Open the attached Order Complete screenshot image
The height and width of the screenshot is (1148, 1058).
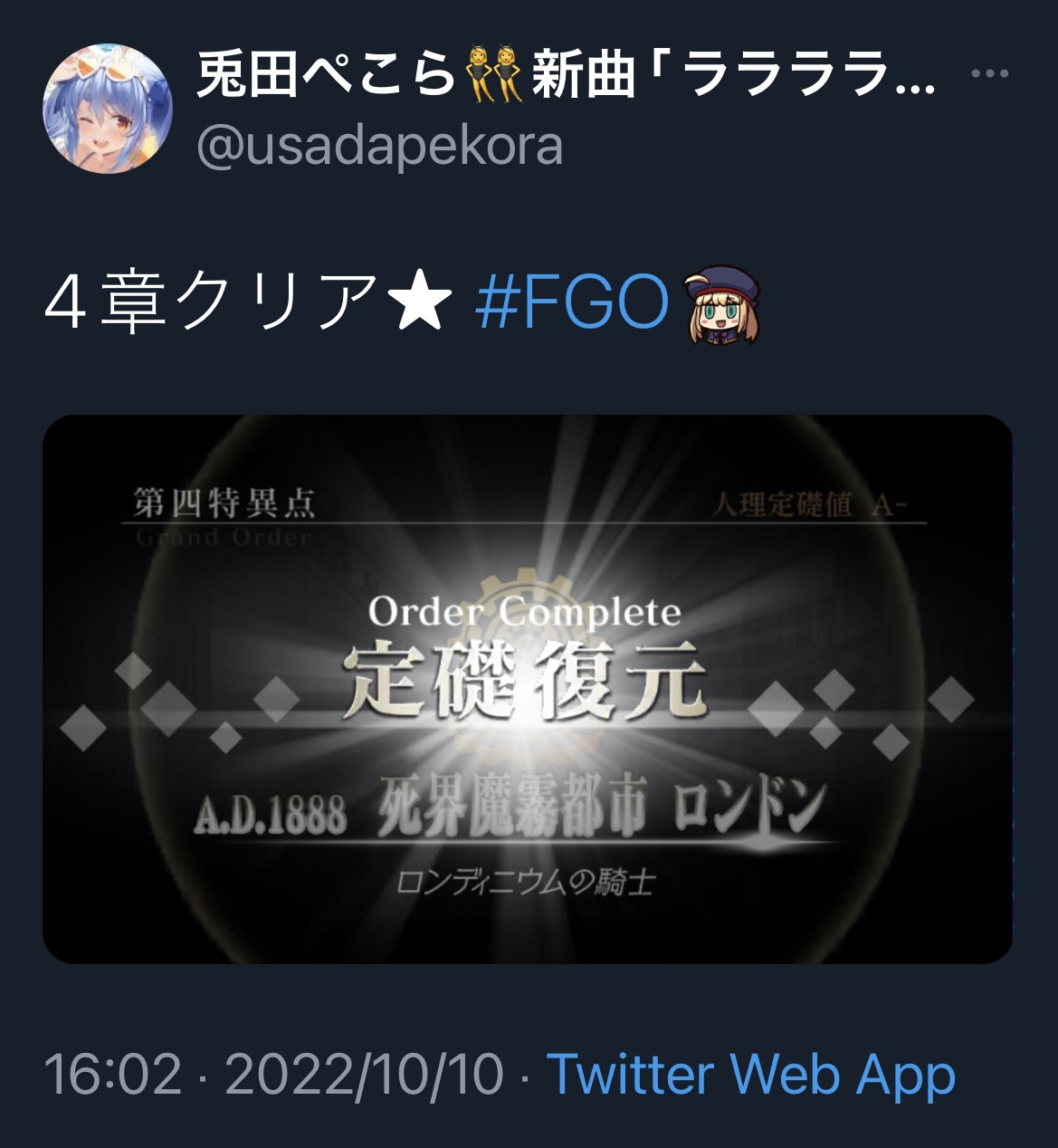528,689
